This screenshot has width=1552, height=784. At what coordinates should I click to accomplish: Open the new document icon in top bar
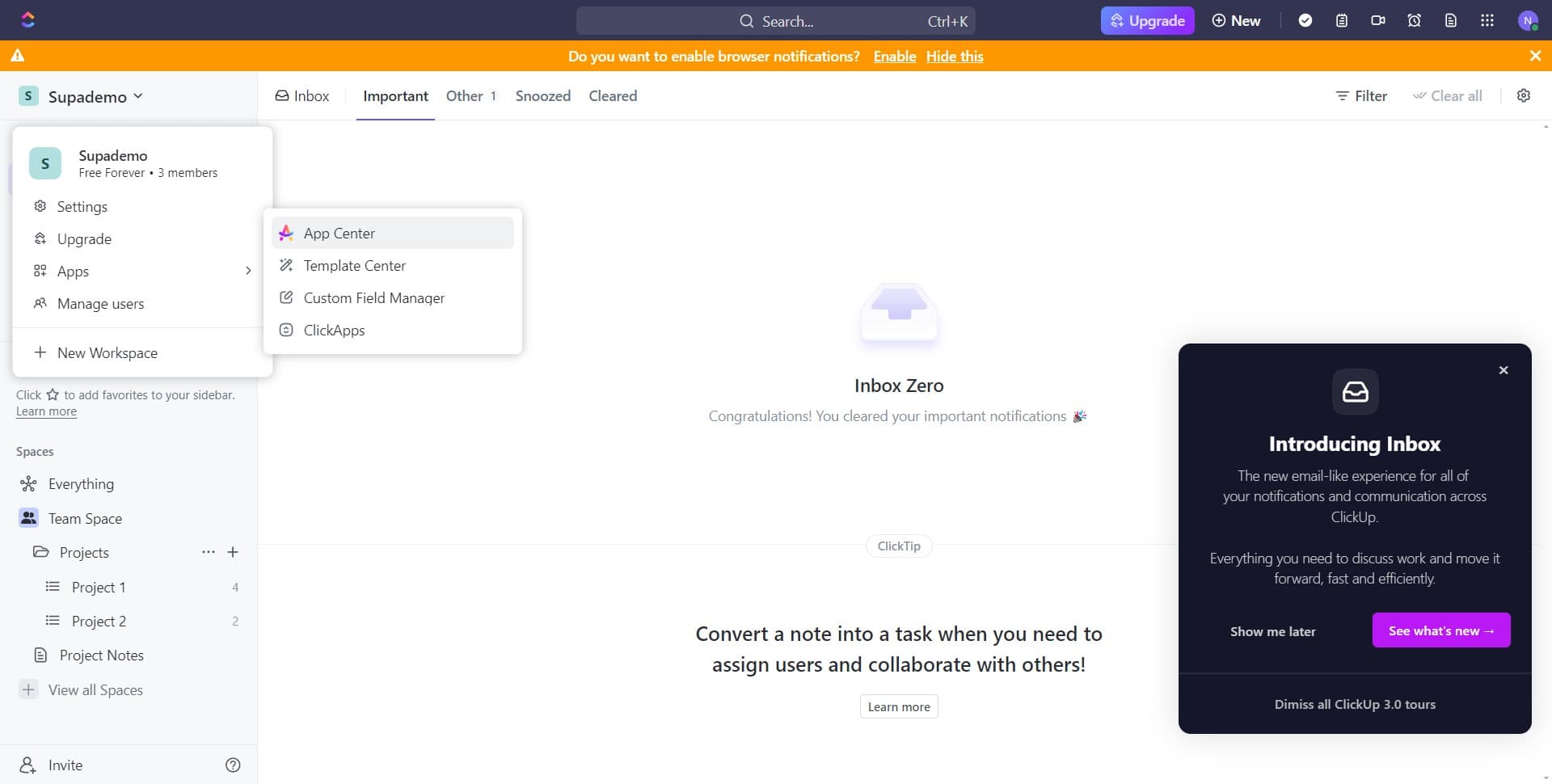(x=1451, y=20)
